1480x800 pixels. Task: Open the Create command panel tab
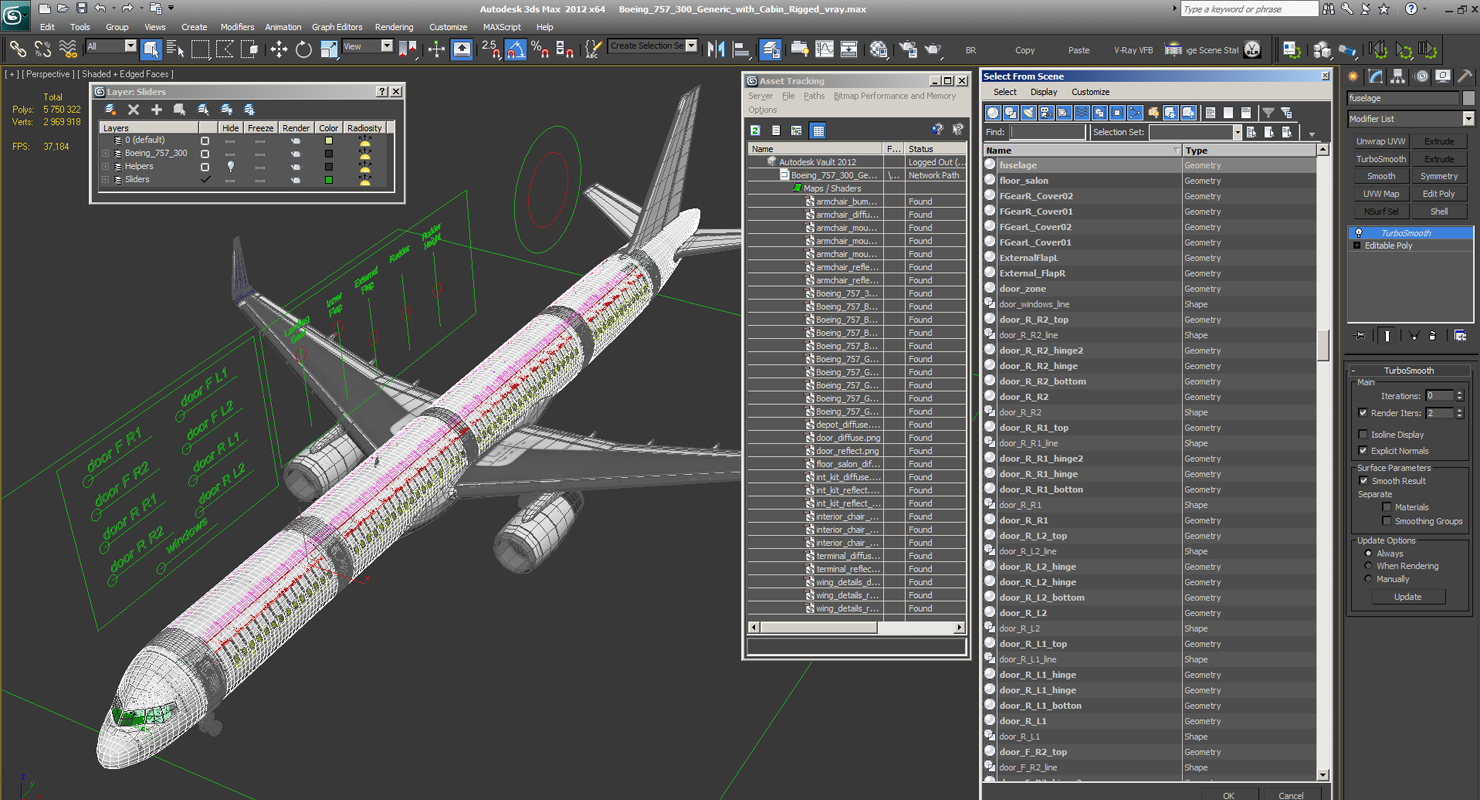tap(1354, 77)
